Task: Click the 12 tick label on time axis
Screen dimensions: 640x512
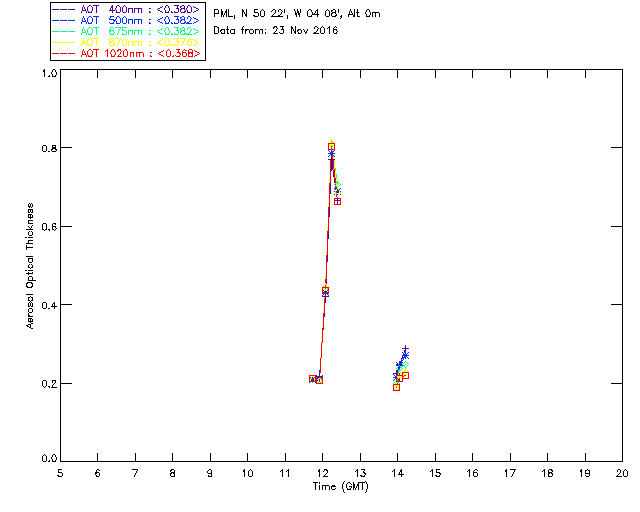Action: 323,474
